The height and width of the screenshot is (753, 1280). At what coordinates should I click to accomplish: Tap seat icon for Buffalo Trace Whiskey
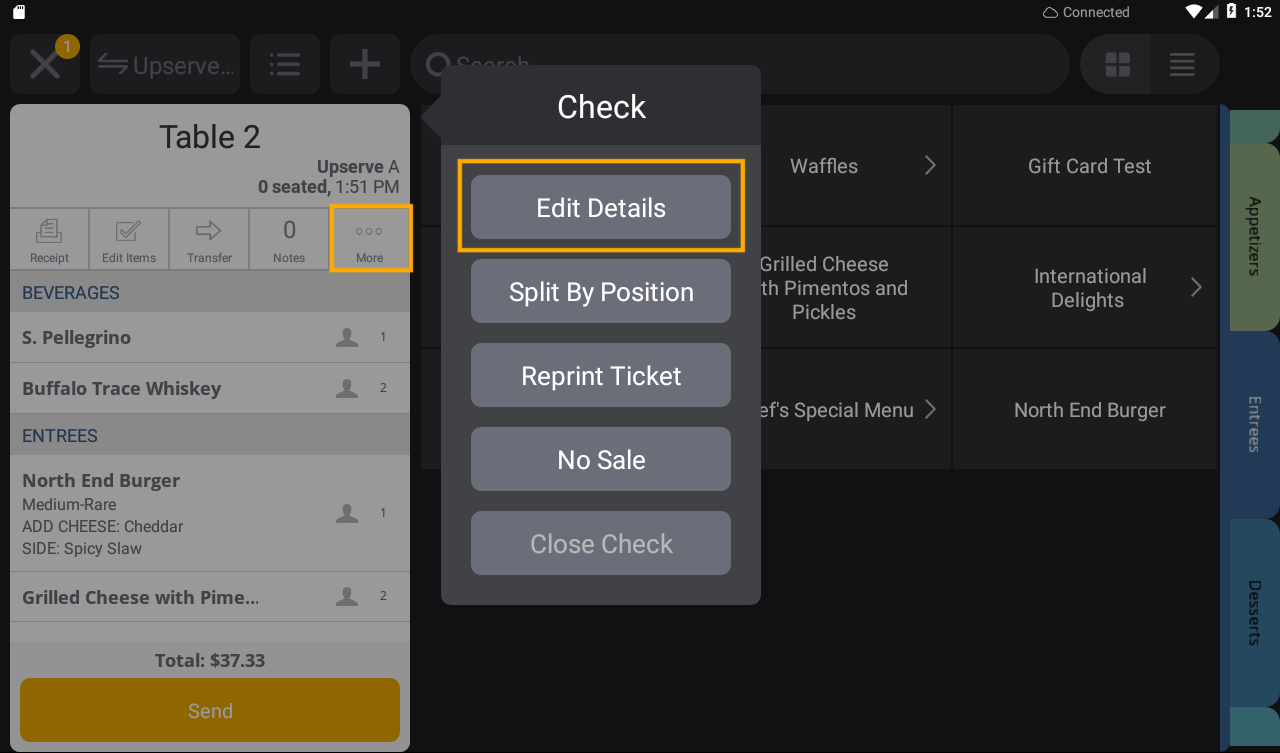pyautogui.click(x=347, y=388)
